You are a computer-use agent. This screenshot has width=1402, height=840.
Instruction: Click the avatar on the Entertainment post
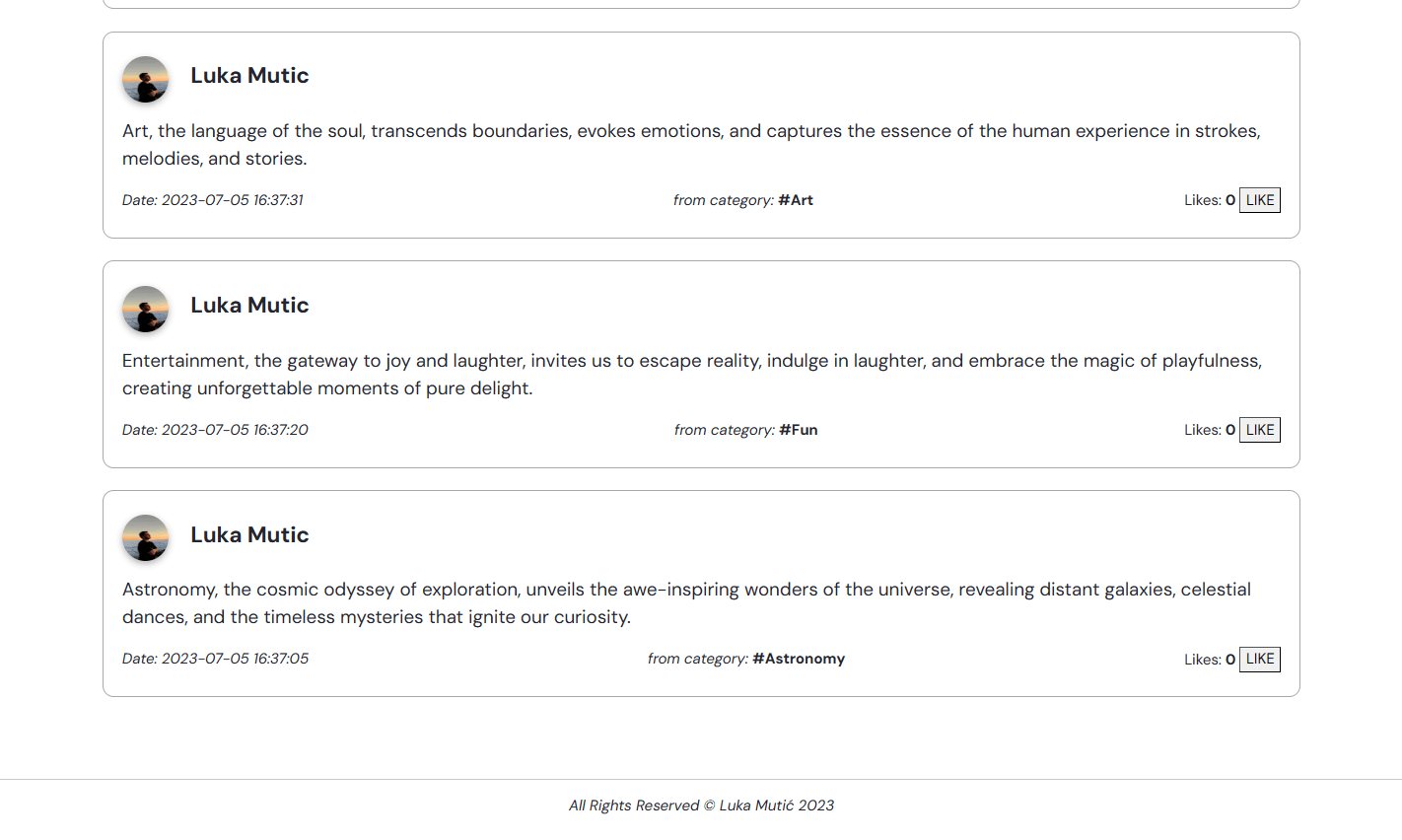point(146,309)
